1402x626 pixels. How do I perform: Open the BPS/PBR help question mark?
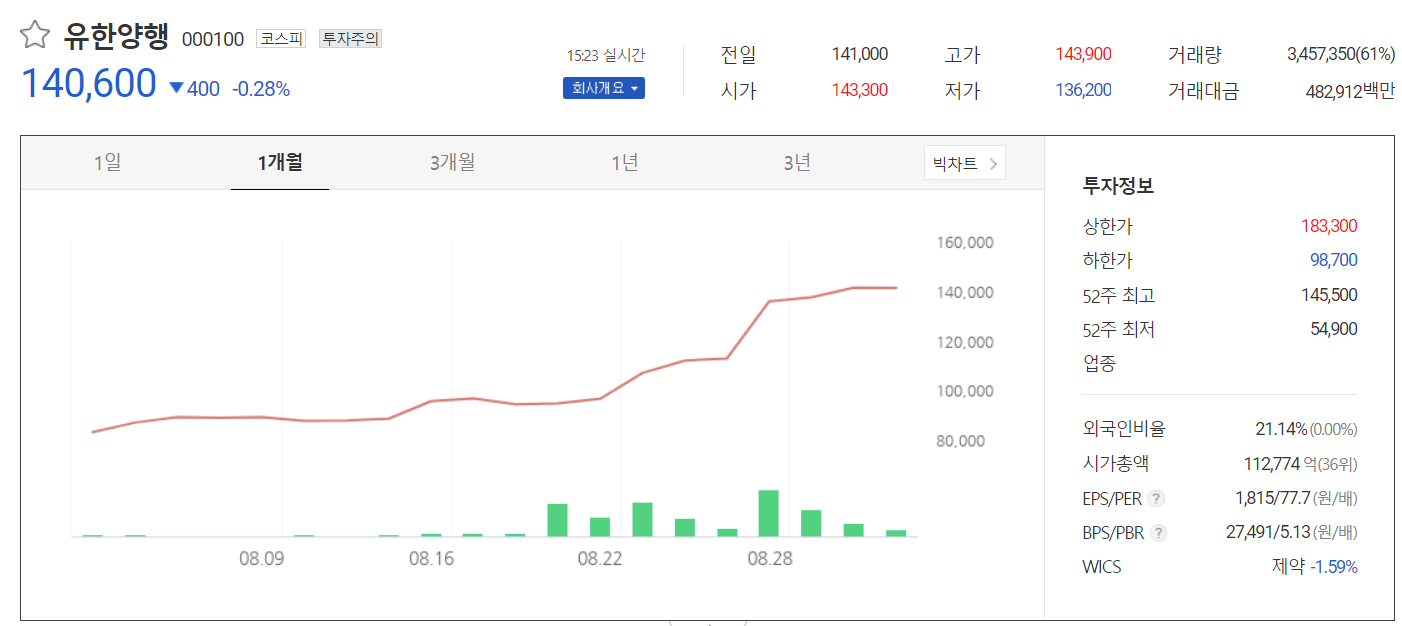[1157, 533]
